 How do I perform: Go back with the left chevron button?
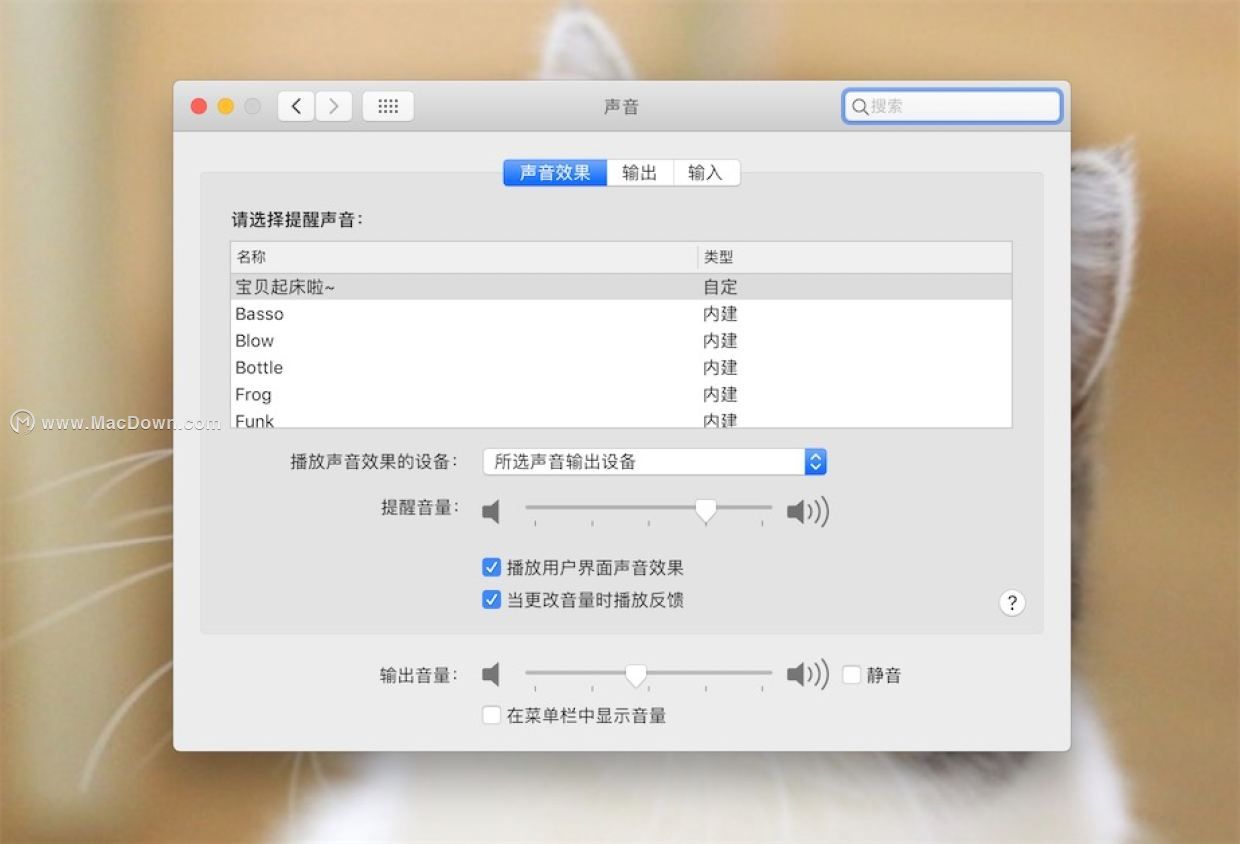pyautogui.click(x=296, y=106)
